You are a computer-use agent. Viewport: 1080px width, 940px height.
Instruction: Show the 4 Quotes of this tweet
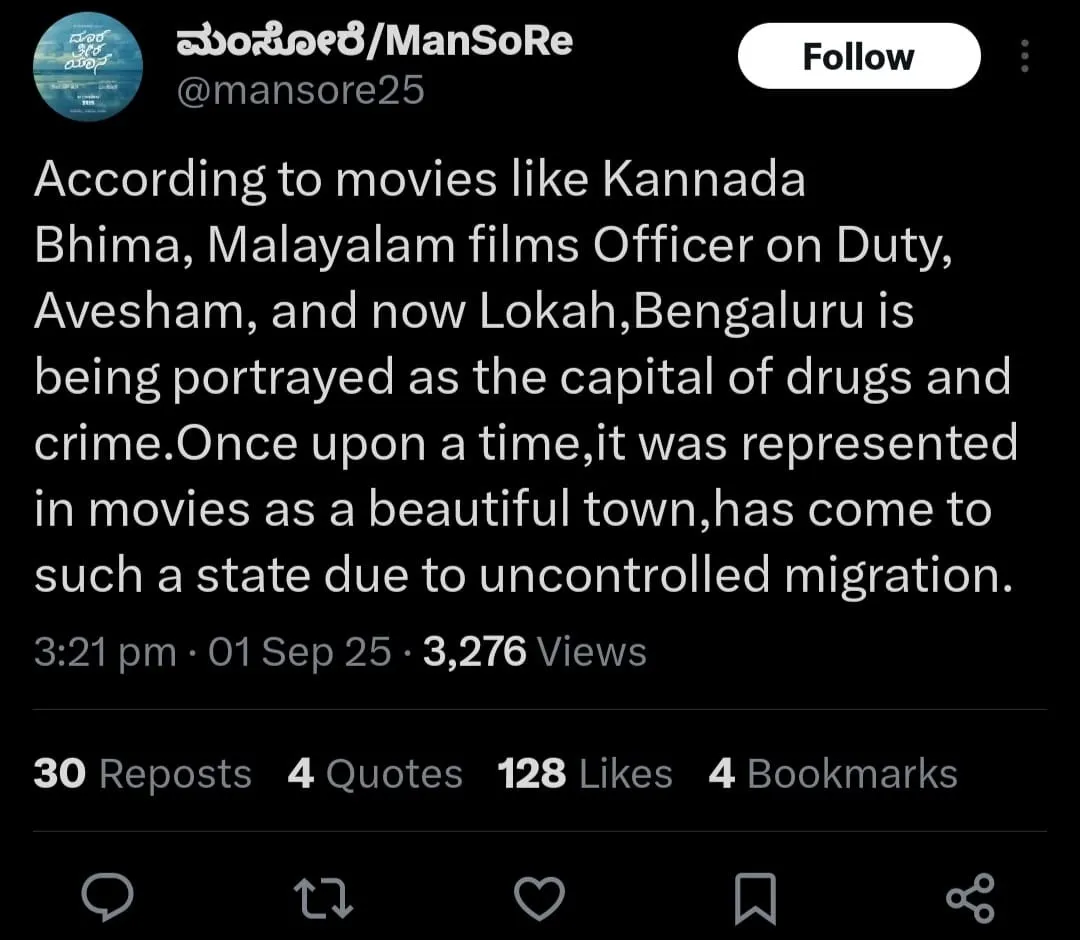(375, 773)
